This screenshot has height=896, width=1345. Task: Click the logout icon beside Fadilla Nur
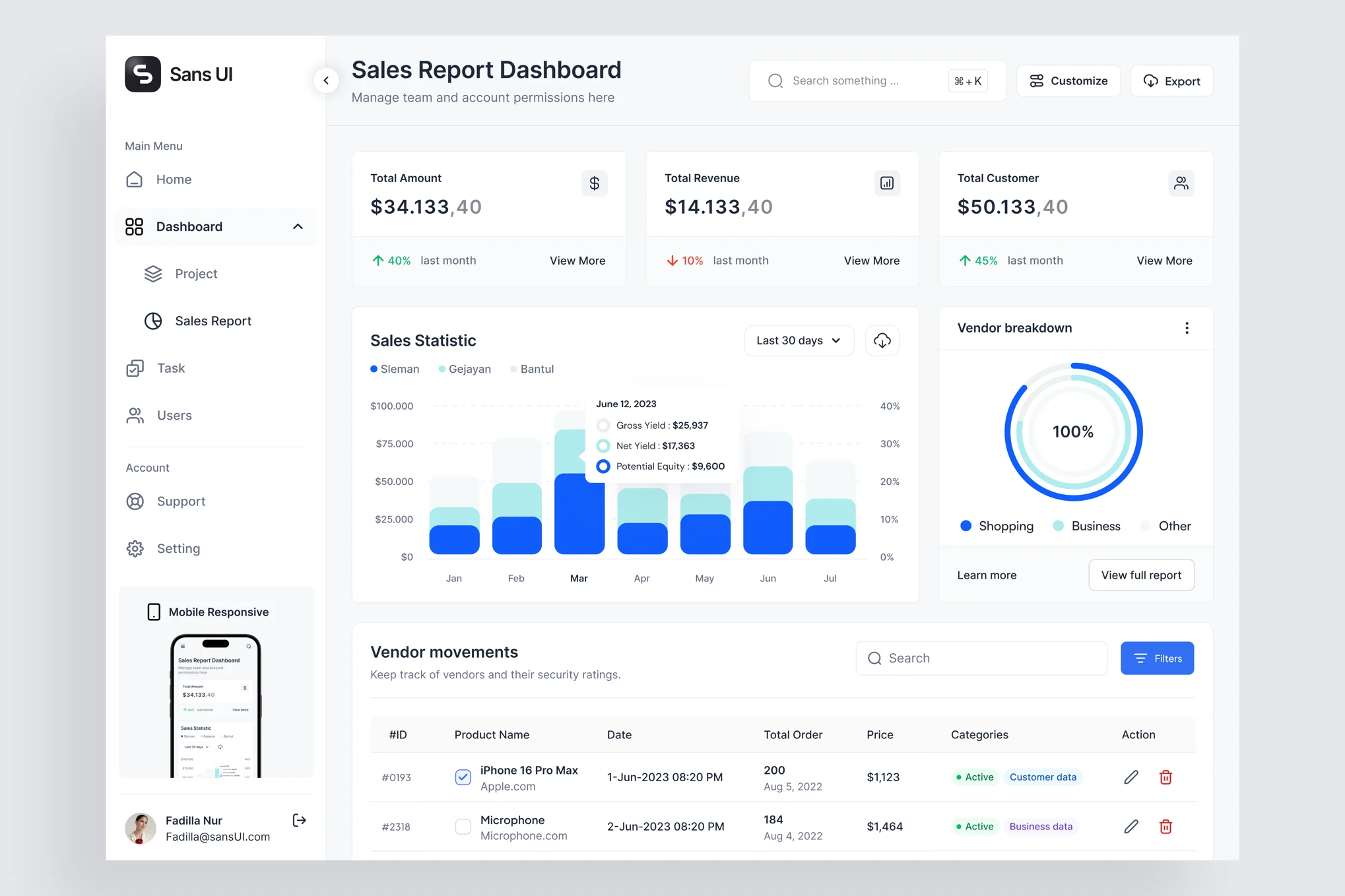coord(299,820)
